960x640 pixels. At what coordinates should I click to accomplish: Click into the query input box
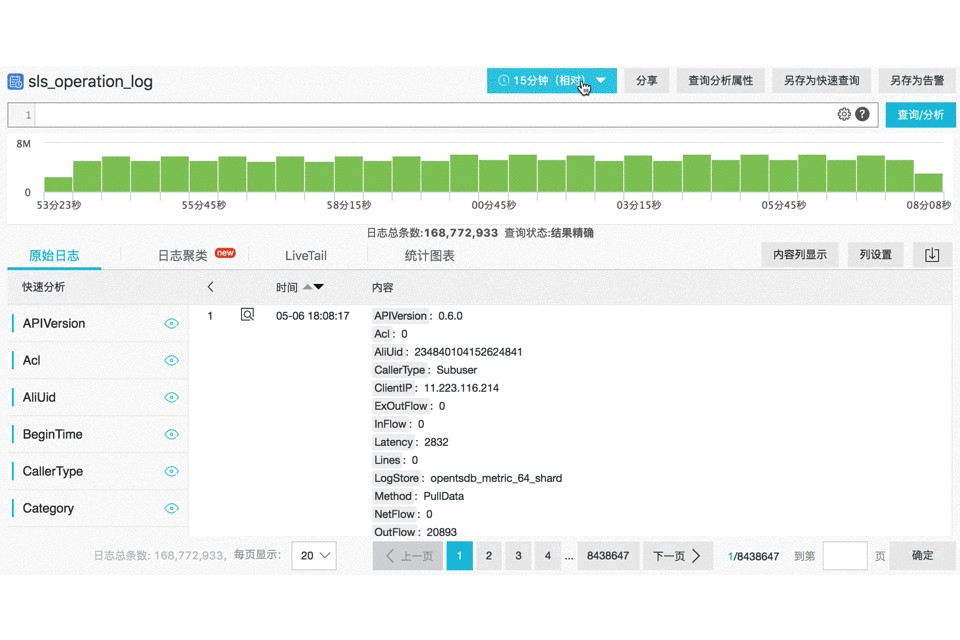click(435, 115)
